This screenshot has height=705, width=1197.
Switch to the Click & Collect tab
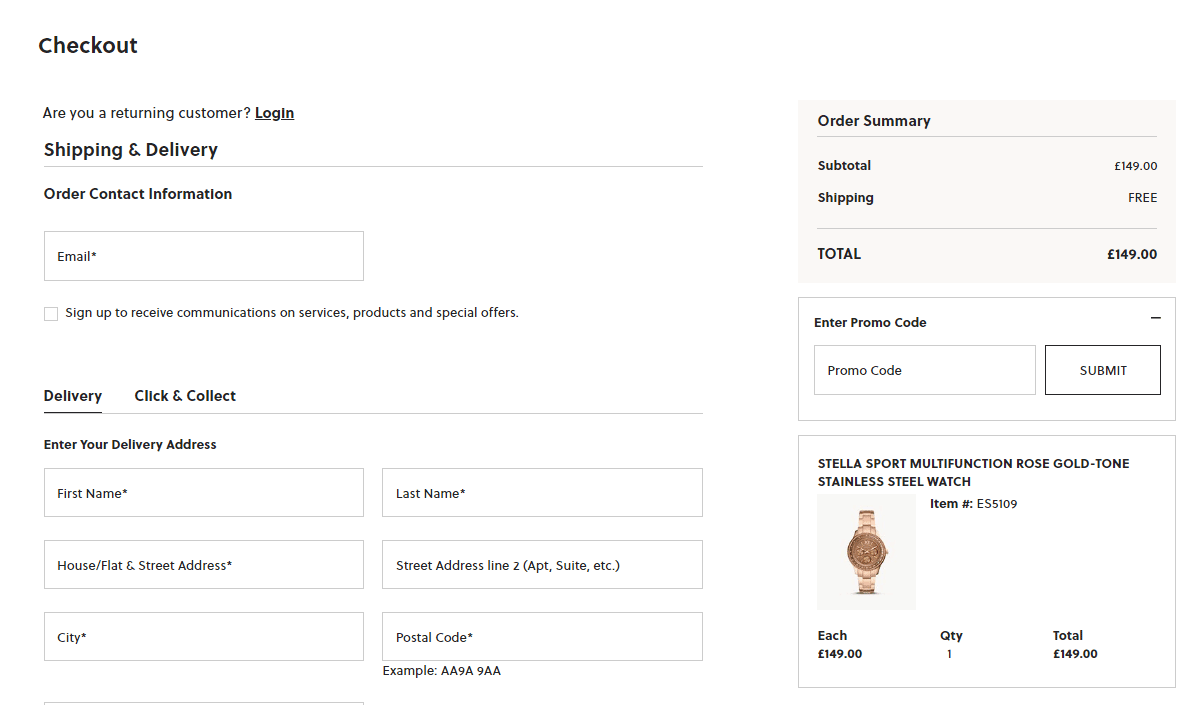click(x=185, y=396)
